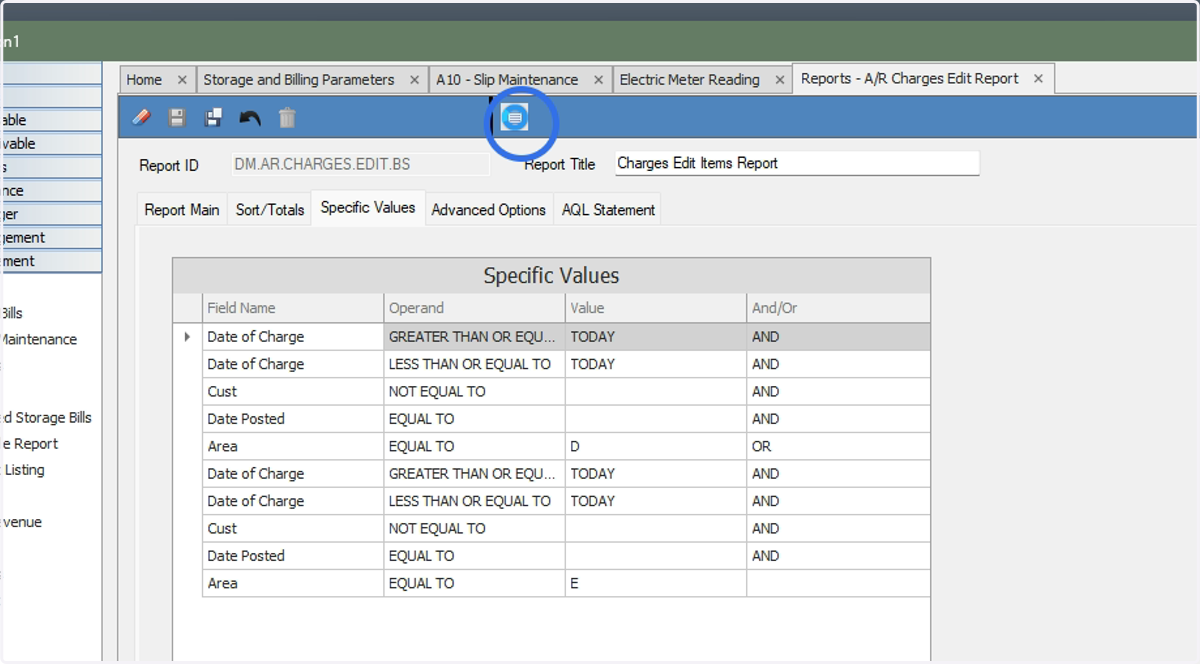Click the Area field name in the row with E

(293, 583)
